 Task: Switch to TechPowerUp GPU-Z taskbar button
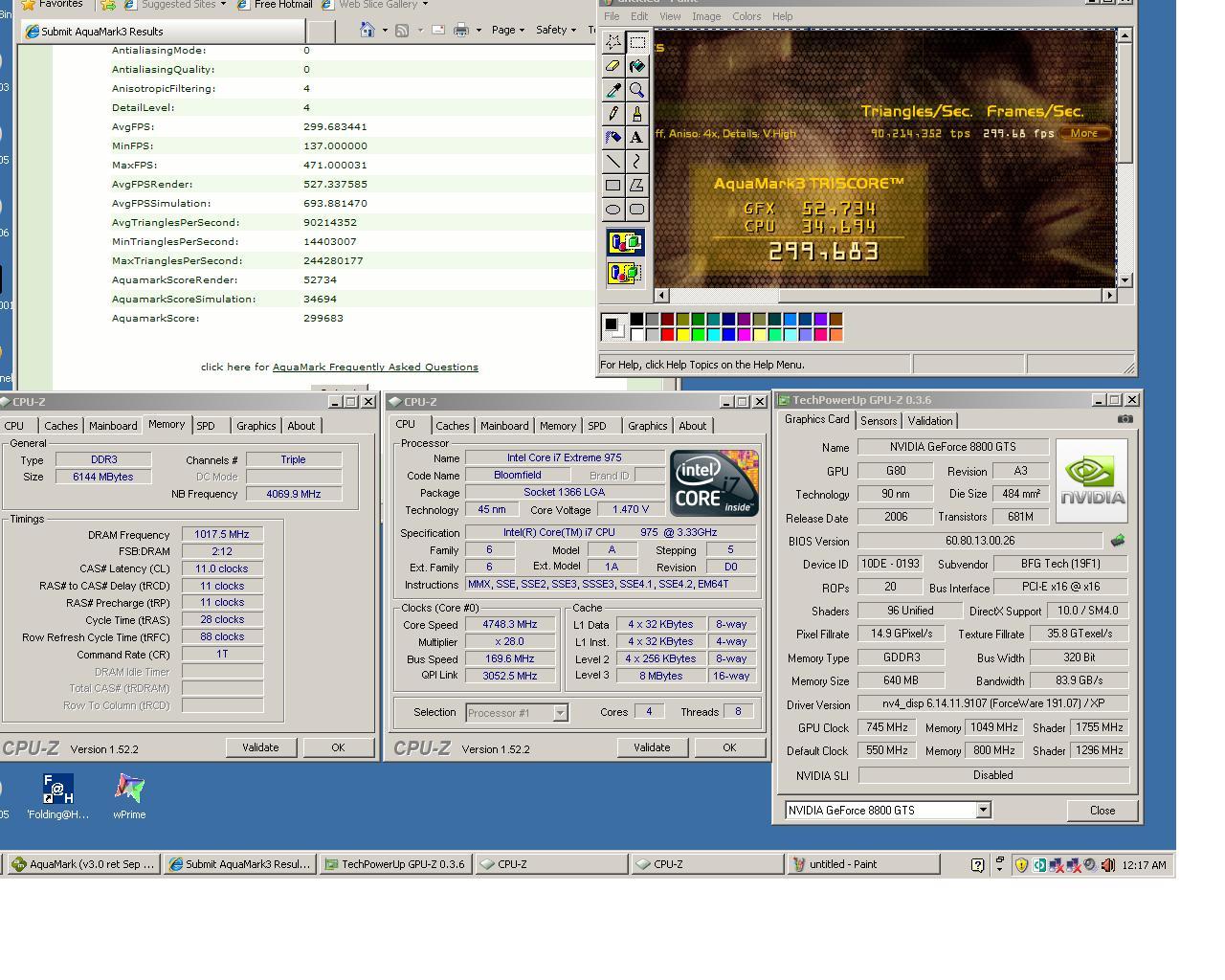(x=396, y=864)
